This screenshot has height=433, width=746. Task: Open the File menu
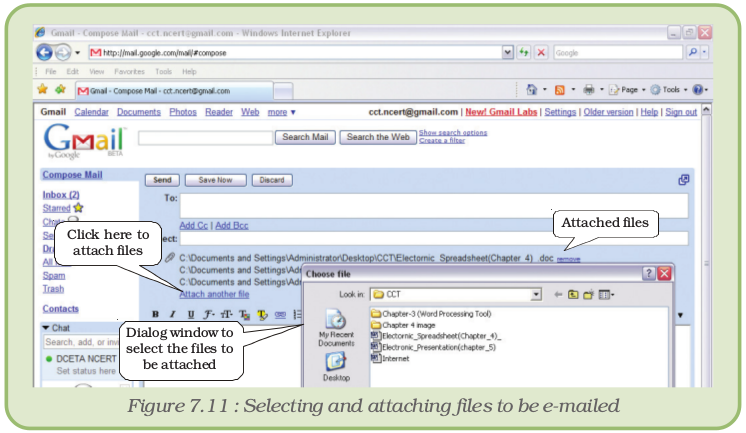click(x=50, y=71)
